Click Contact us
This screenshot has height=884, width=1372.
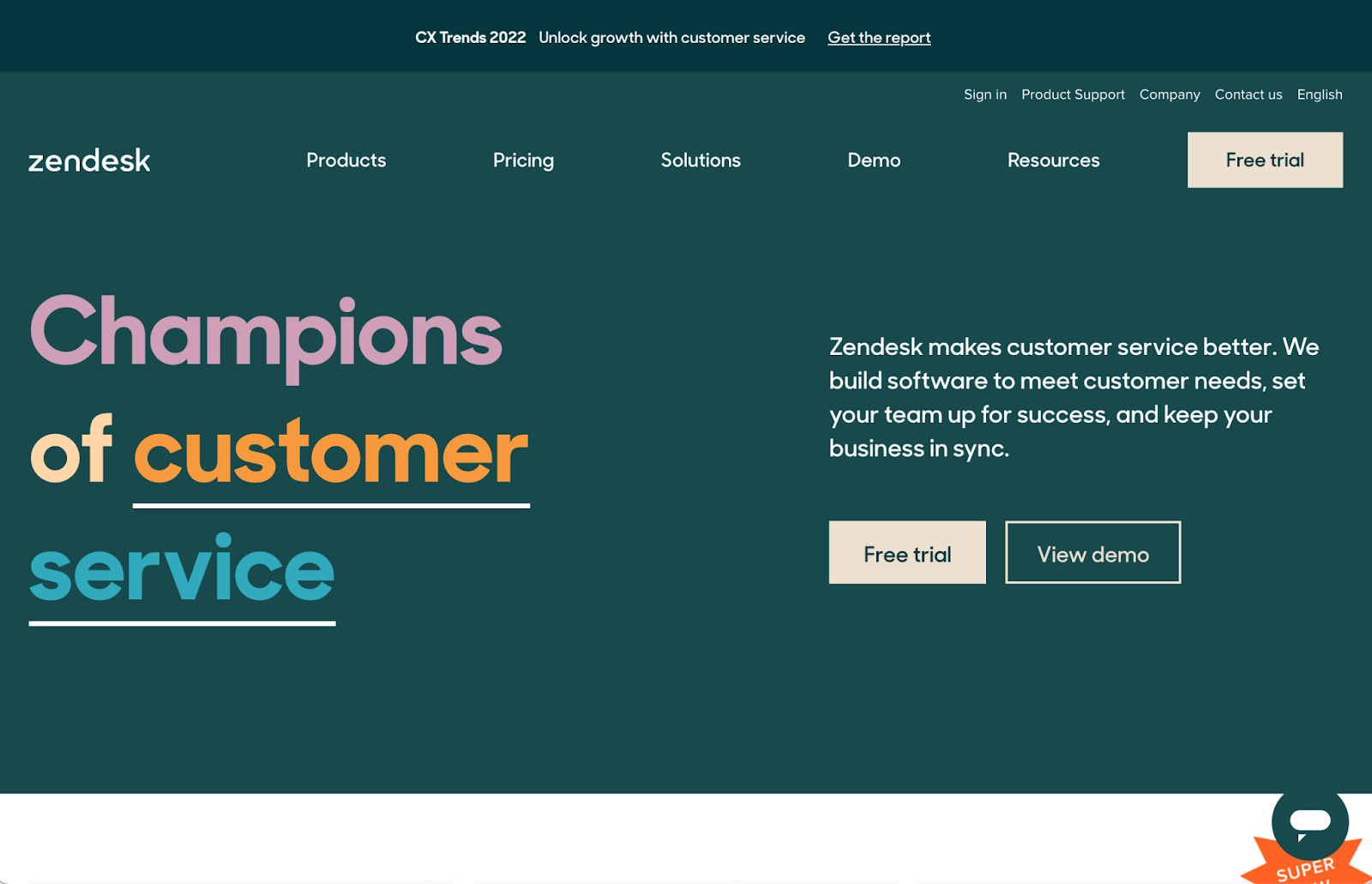(1248, 94)
